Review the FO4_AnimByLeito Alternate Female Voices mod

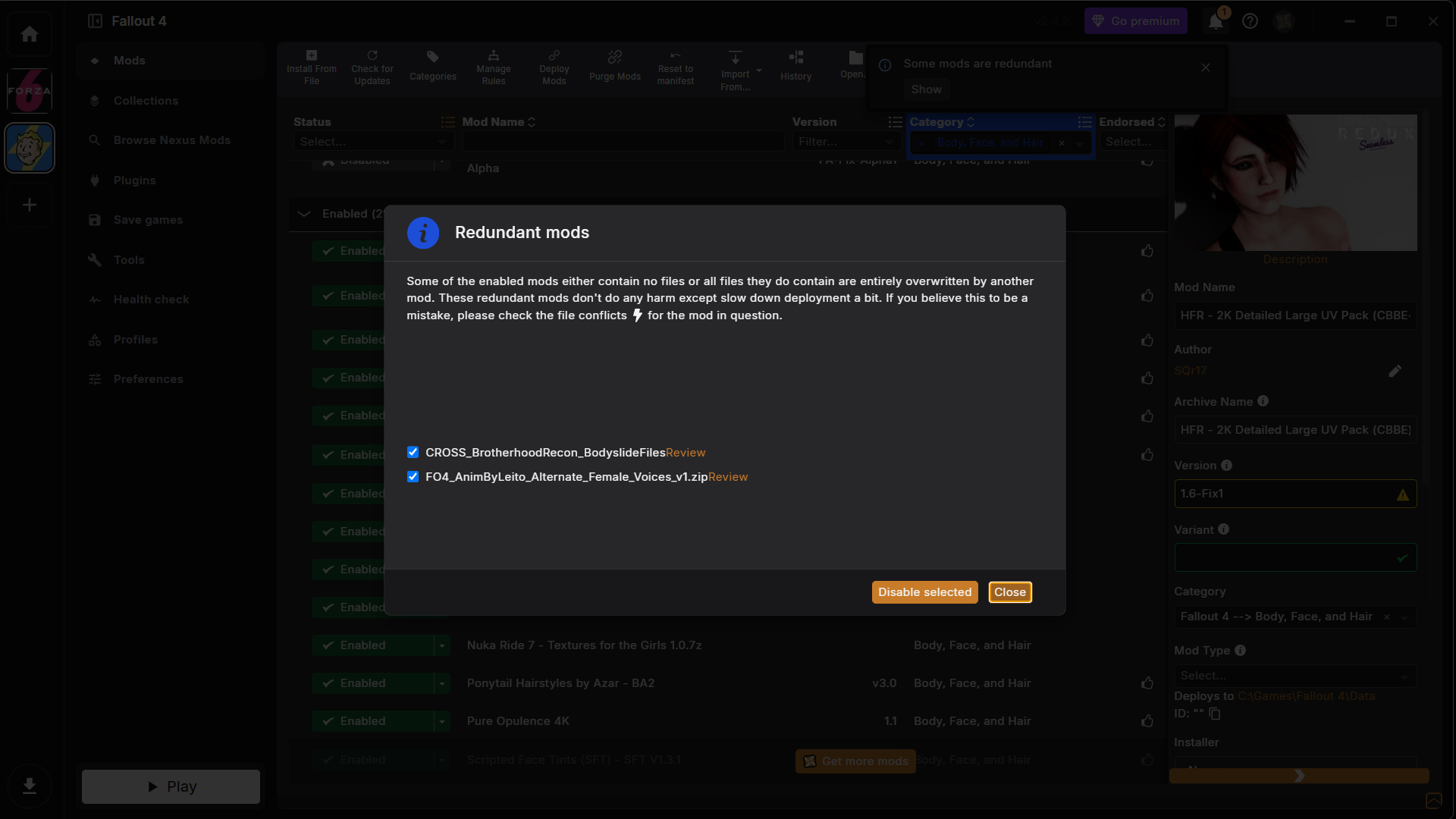tap(728, 477)
